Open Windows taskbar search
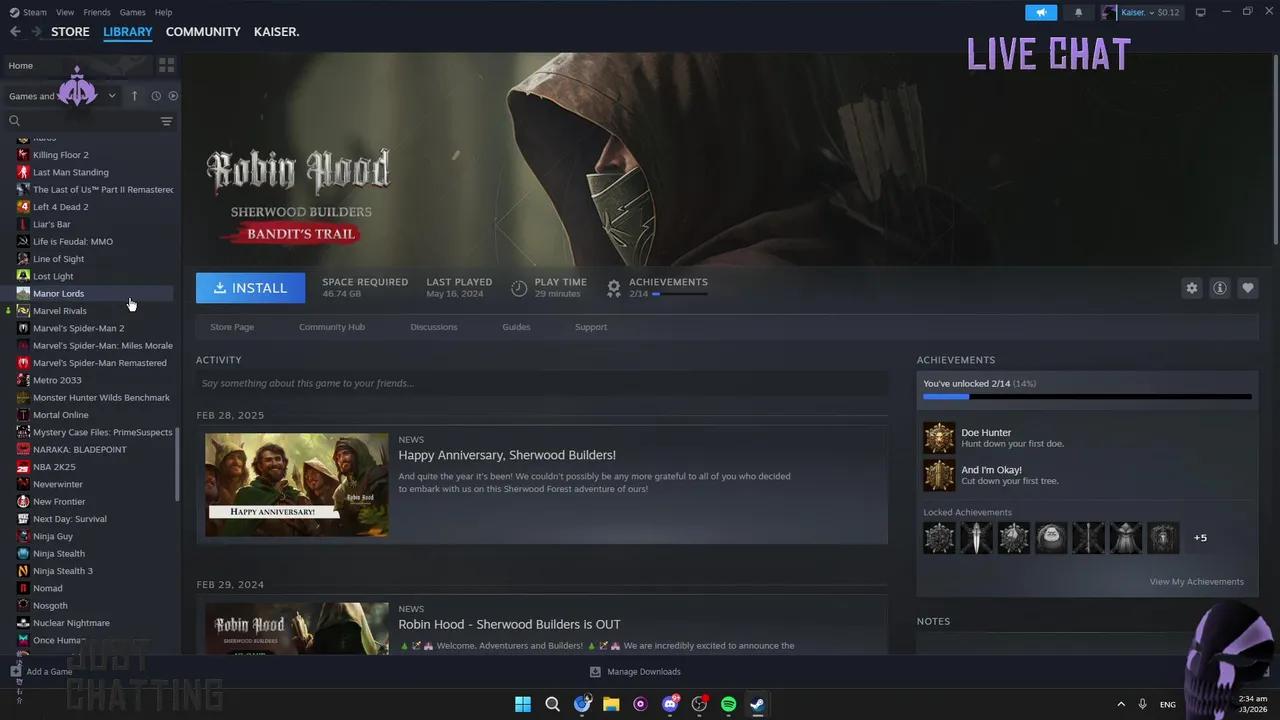1280x720 pixels. tap(552, 704)
